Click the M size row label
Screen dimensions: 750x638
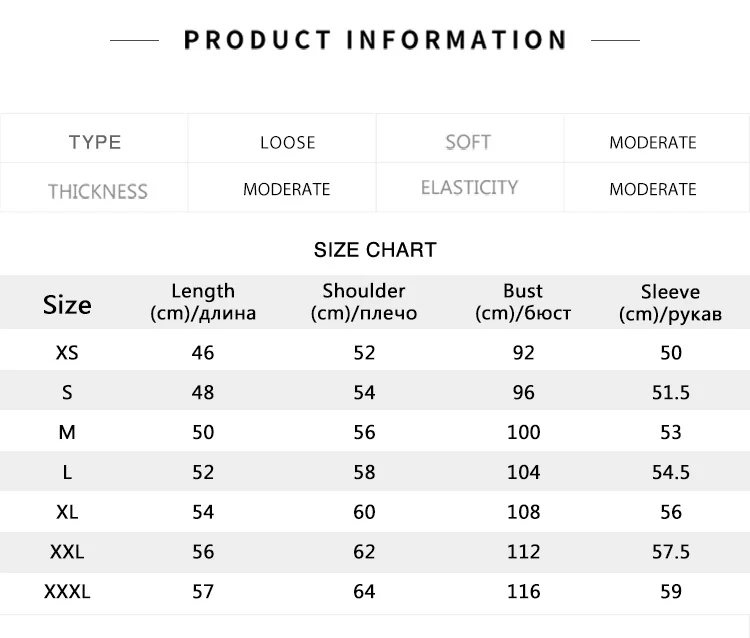[67, 432]
